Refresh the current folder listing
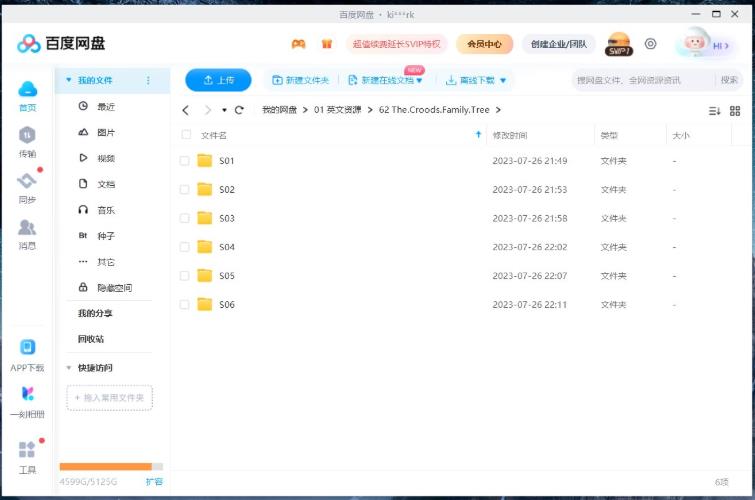Viewport: 755px width, 500px height. coord(239,110)
